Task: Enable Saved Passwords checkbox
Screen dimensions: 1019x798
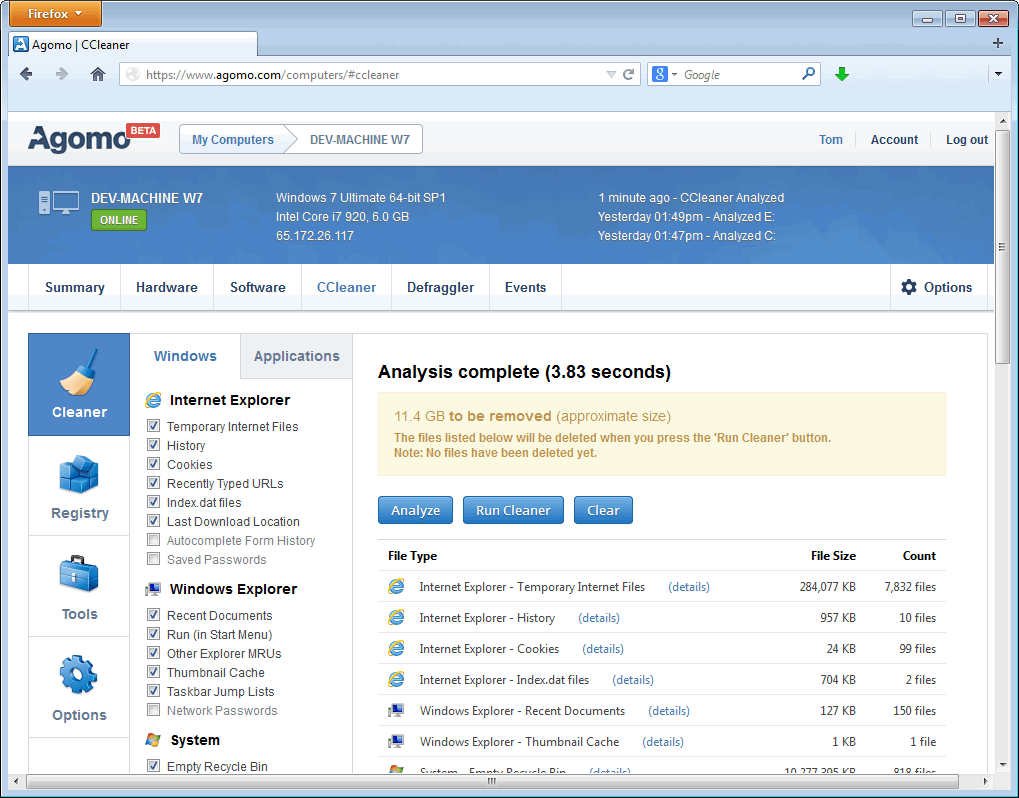Action: coord(153,558)
